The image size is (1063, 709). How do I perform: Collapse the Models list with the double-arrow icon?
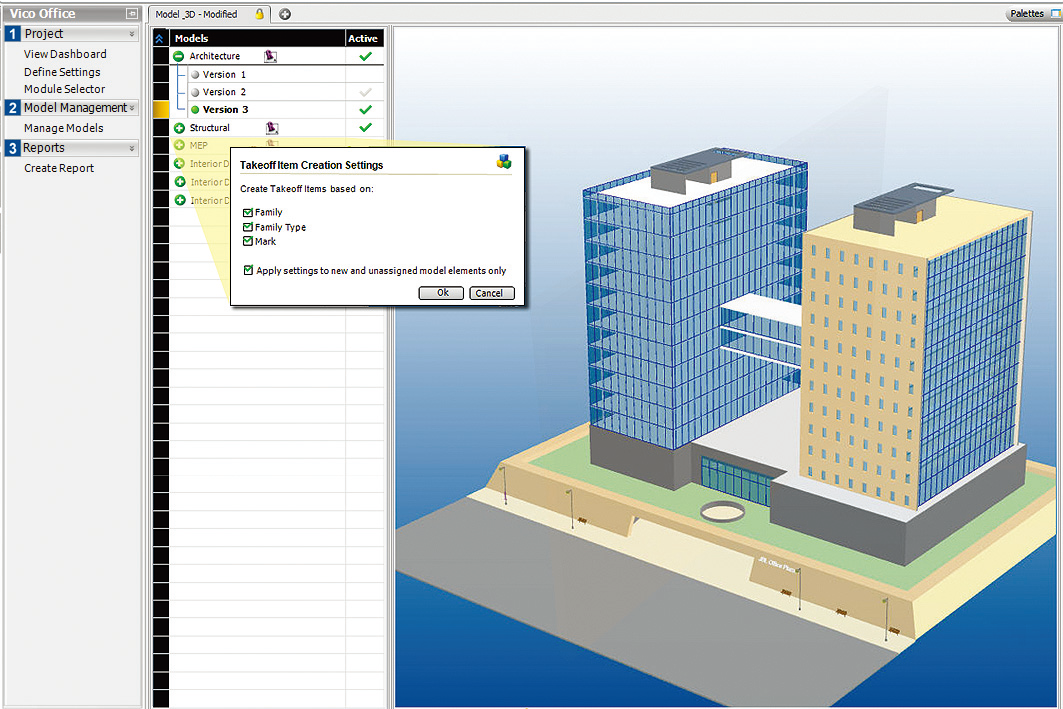[x=159, y=39]
